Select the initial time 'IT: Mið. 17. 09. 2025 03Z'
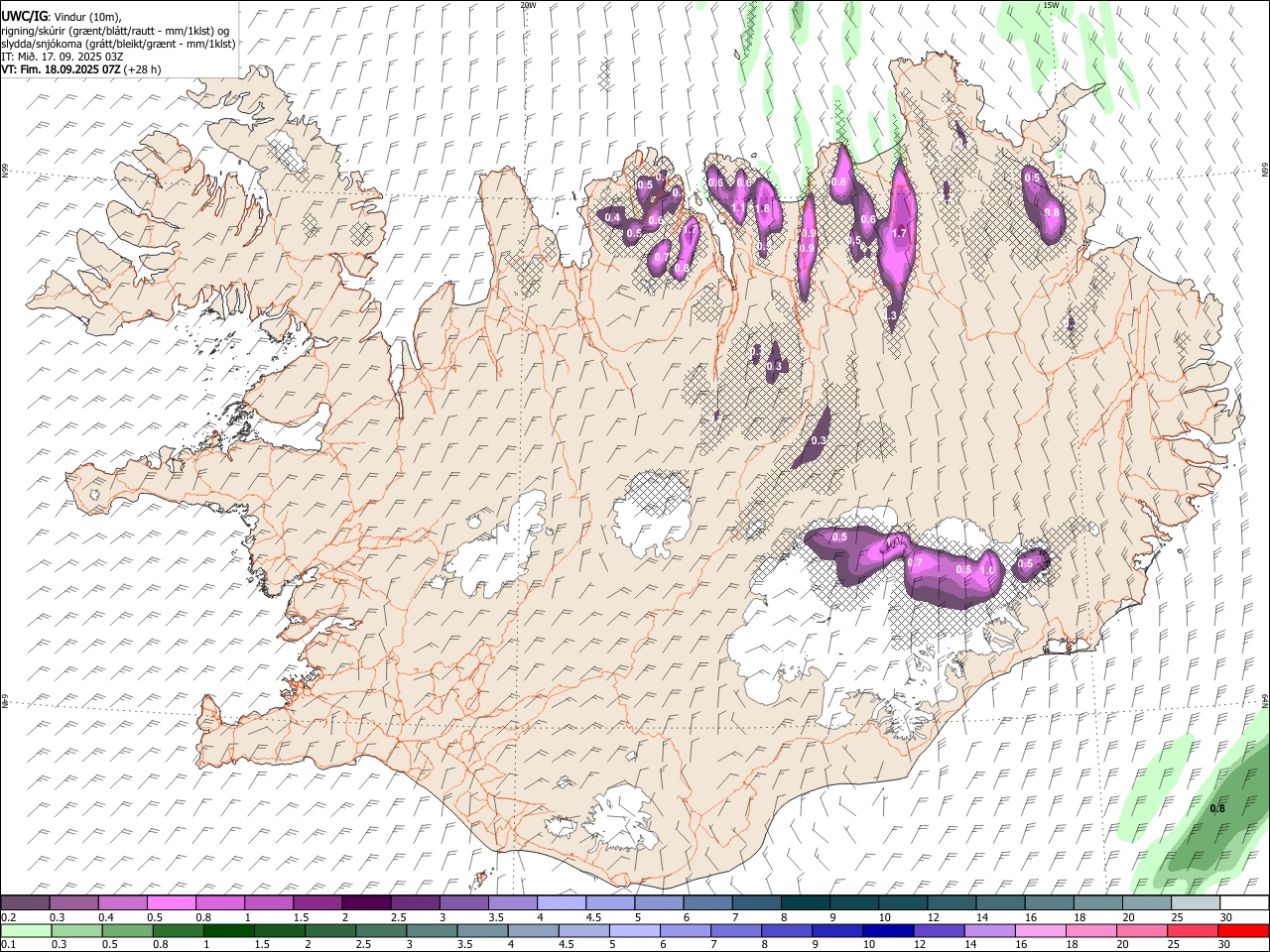 [x=62, y=57]
